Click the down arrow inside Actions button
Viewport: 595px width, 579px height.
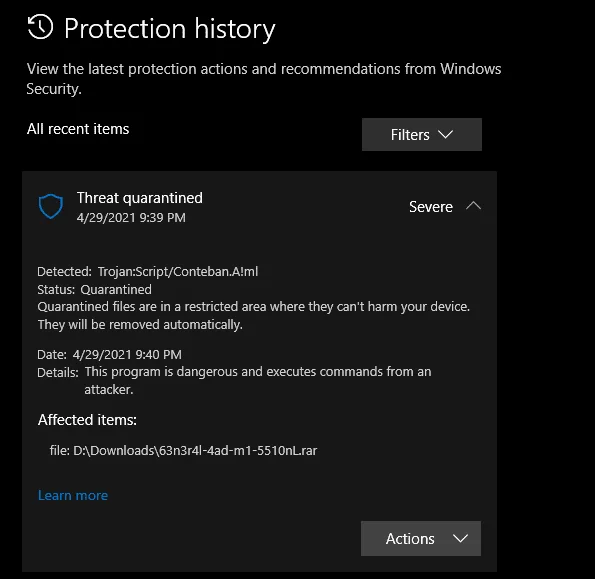coord(460,538)
